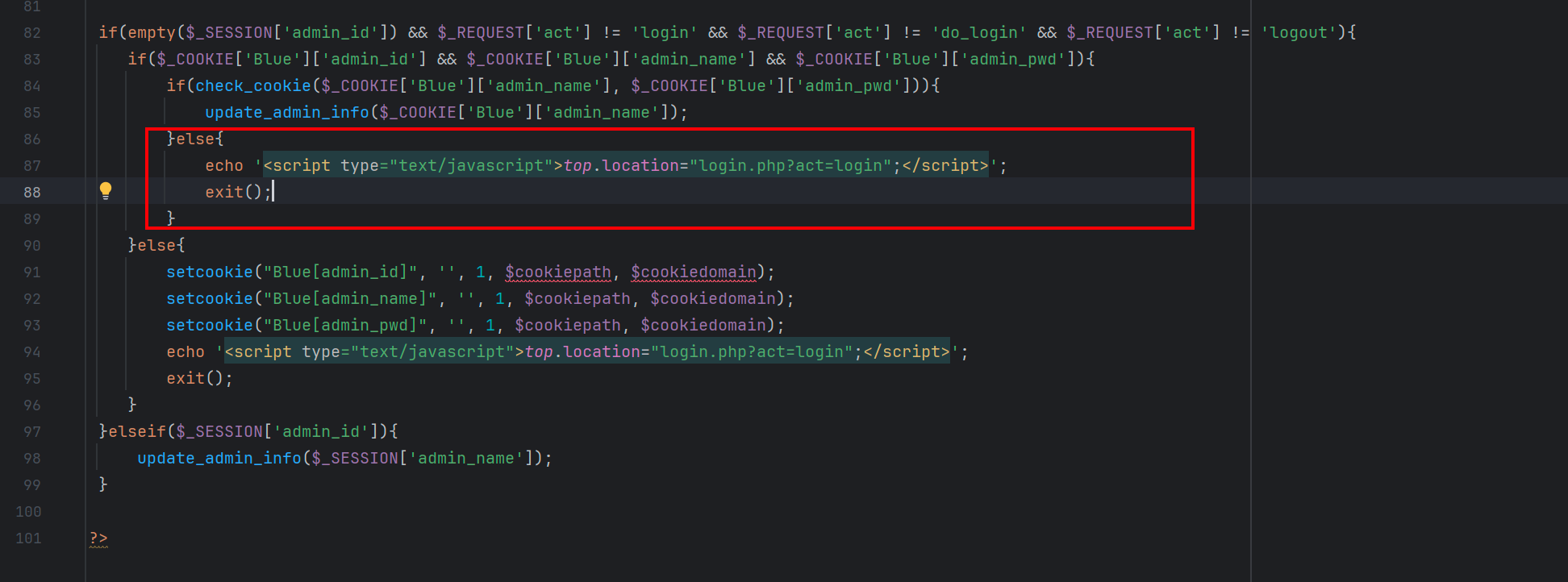Click line number 101 in the gutter
The width and height of the screenshot is (1568, 582).
coord(28,538)
